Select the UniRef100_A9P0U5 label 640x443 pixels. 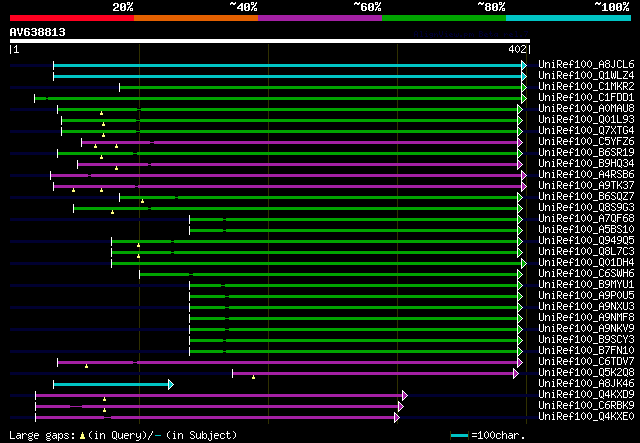[586, 296]
